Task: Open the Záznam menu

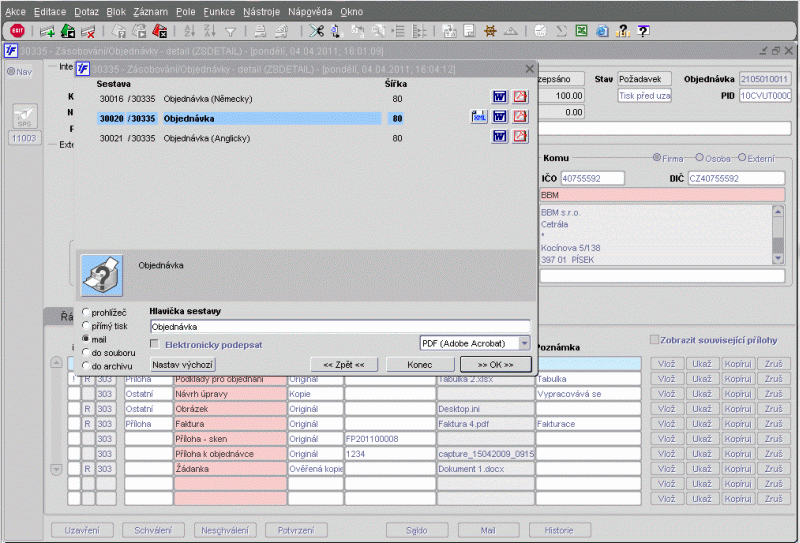Action: click(151, 11)
